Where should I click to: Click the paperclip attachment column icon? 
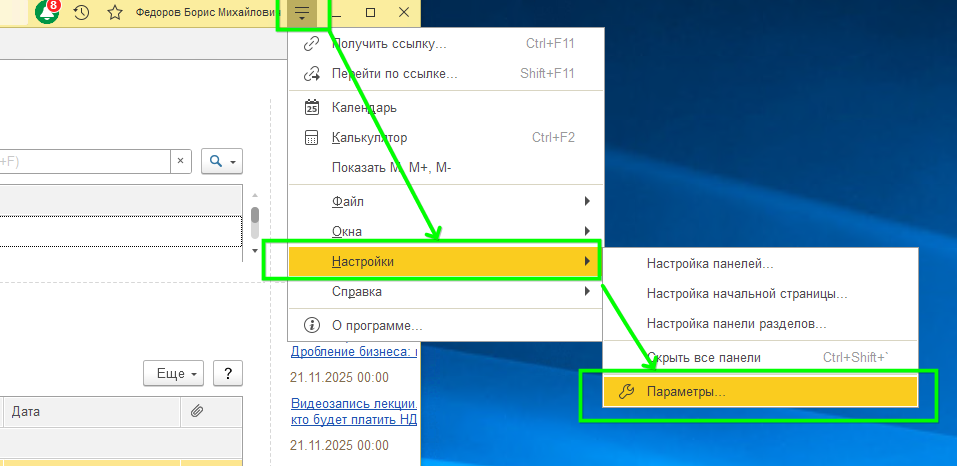pyautogui.click(x=197, y=411)
